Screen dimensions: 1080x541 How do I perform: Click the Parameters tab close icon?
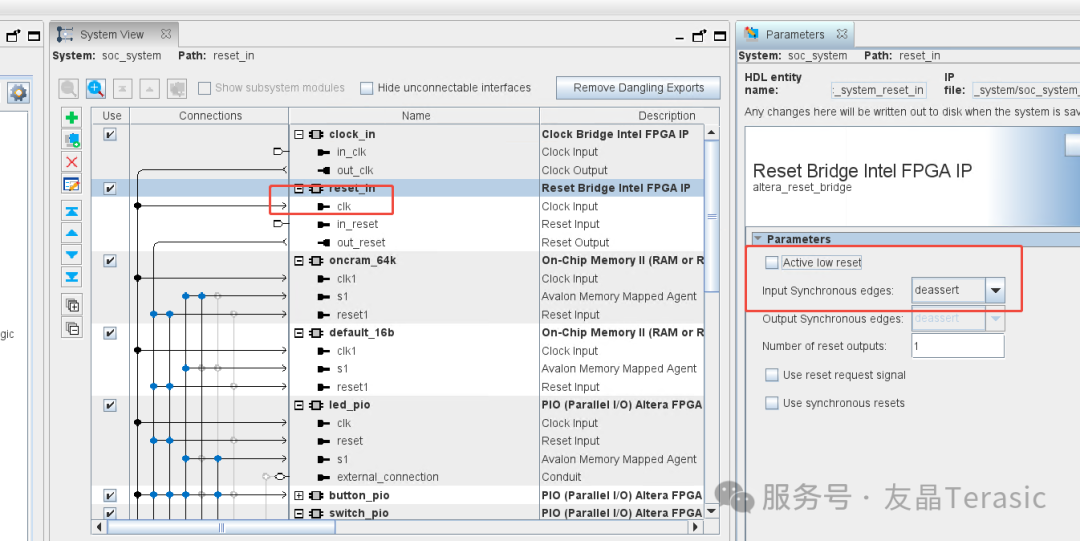click(x=842, y=34)
